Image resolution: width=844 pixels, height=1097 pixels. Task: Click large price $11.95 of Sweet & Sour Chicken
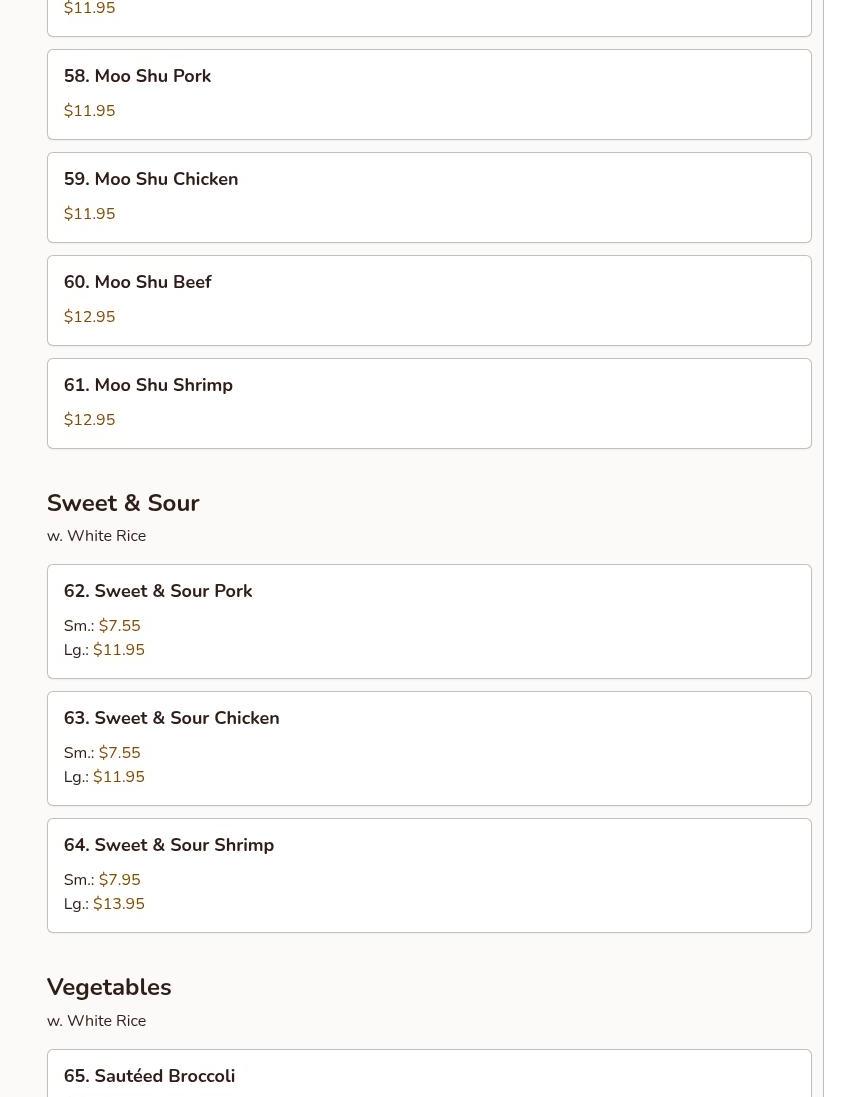pyautogui.click(x=118, y=777)
